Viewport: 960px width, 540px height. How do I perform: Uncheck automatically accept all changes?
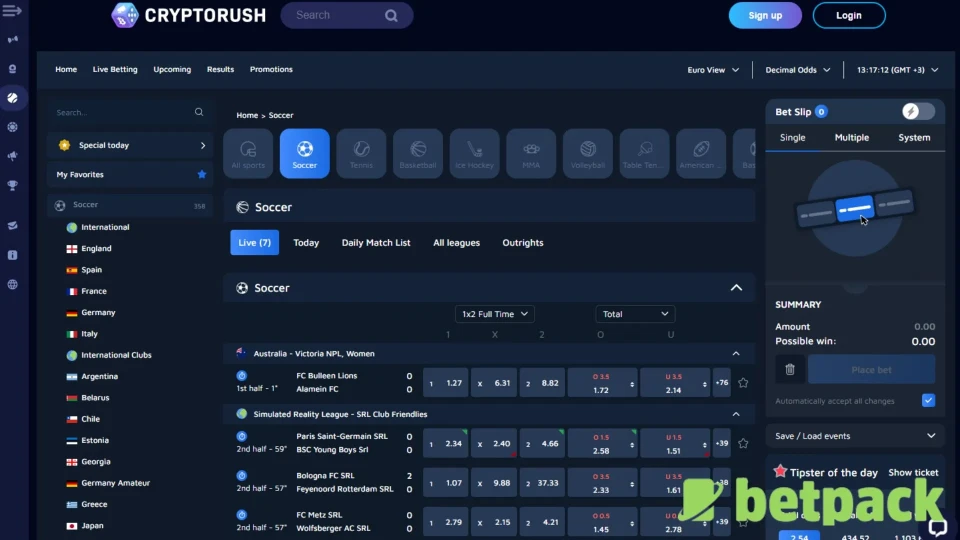click(x=928, y=401)
